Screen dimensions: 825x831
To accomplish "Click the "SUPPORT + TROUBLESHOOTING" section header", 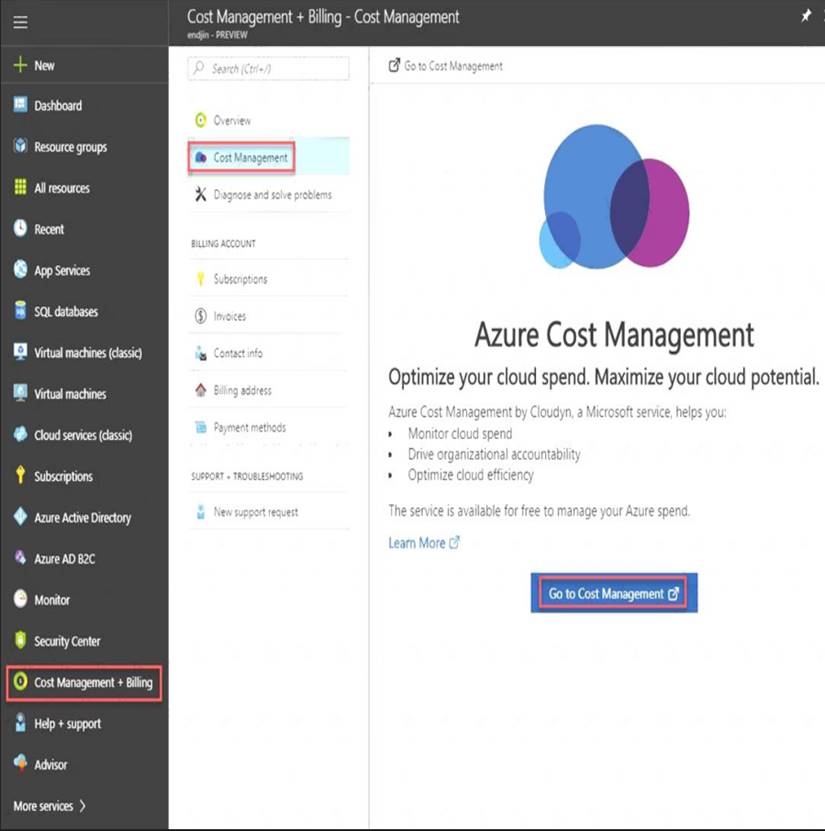I will pos(247,476).
